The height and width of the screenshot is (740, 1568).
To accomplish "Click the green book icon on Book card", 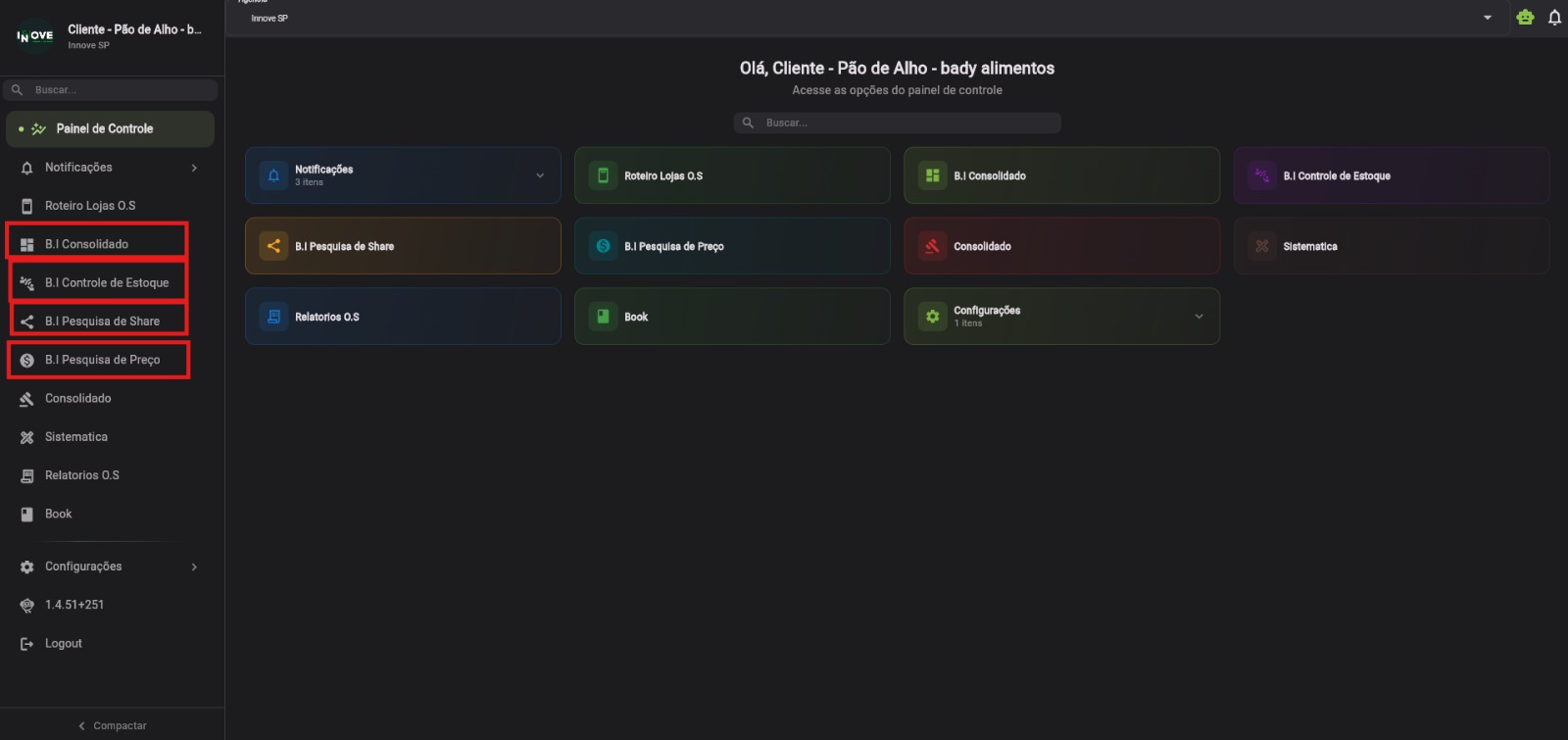I will [x=603, y=317].
